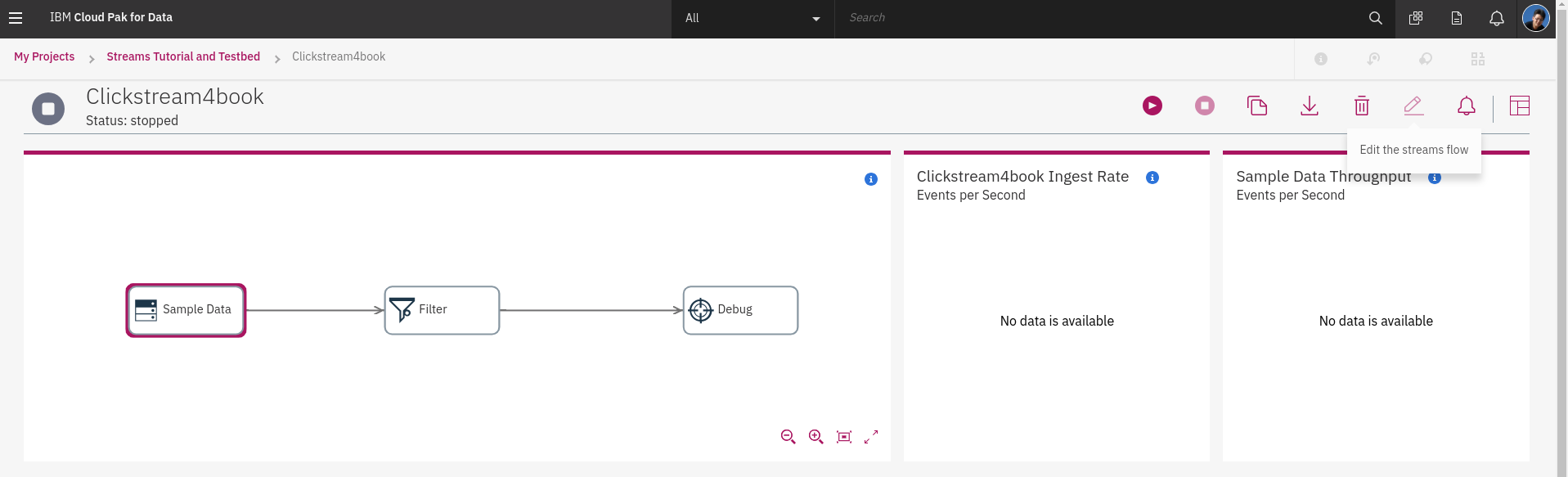Open Streams Tutorial and Testbed breadcrumb
The height and width of the screenshot is (477, 1568).
point(183,56)
